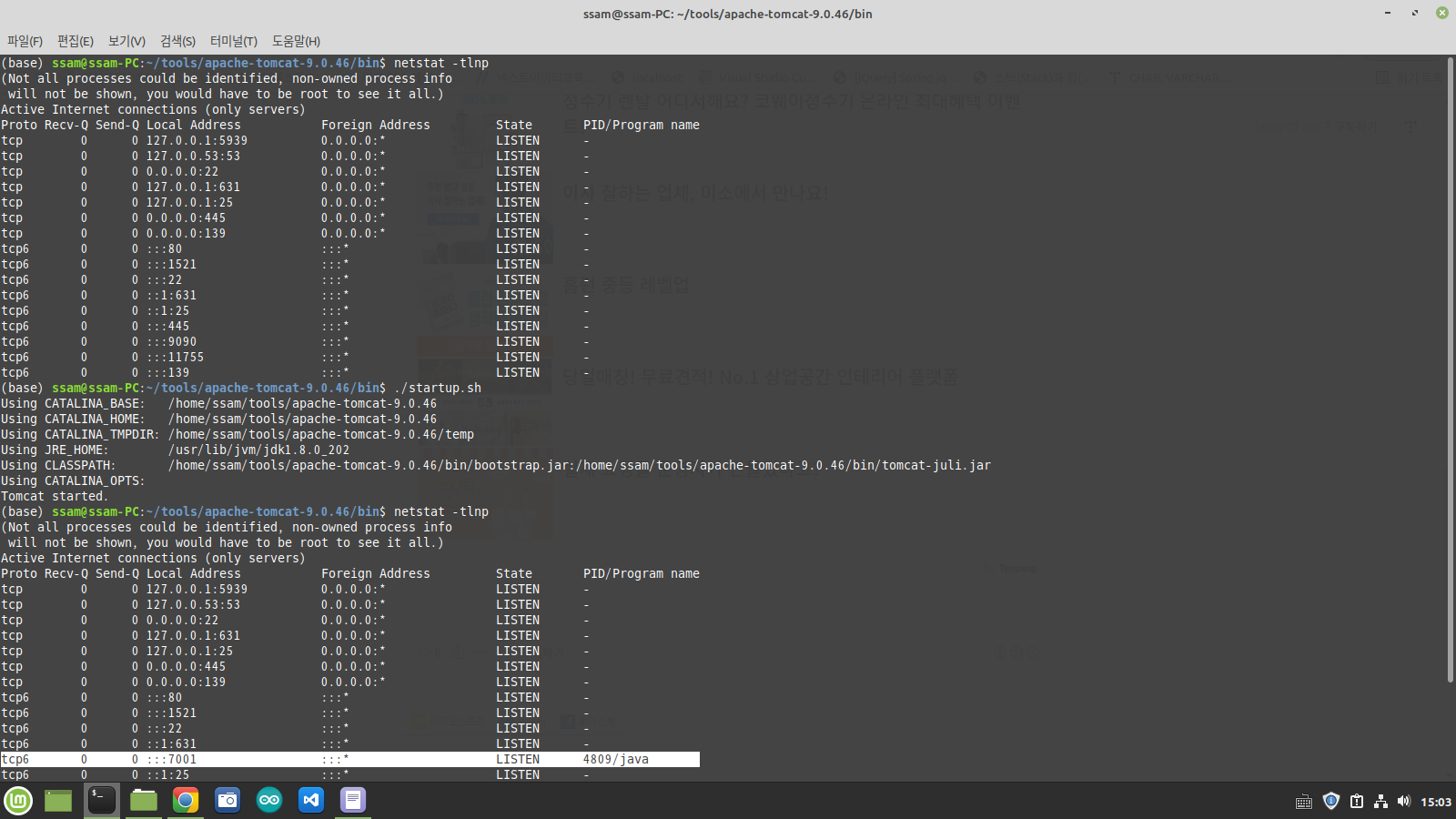This screenshot has height=819, width=1456.
Task: Launch Arduino IDE from the taskbar
Action: tap(269, 801)
